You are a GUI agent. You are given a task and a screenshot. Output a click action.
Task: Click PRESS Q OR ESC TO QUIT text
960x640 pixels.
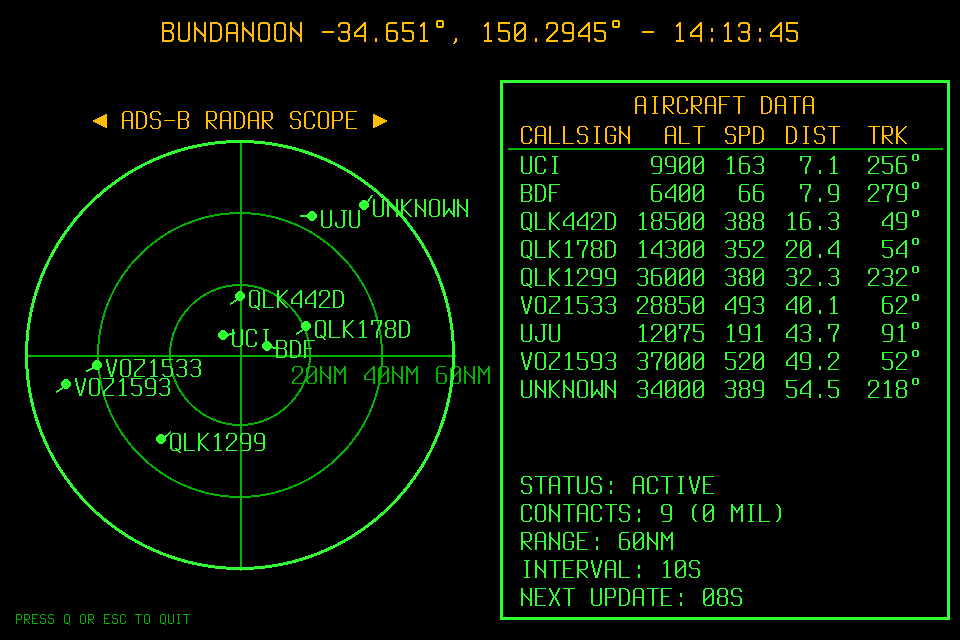[x=104, y=619]
